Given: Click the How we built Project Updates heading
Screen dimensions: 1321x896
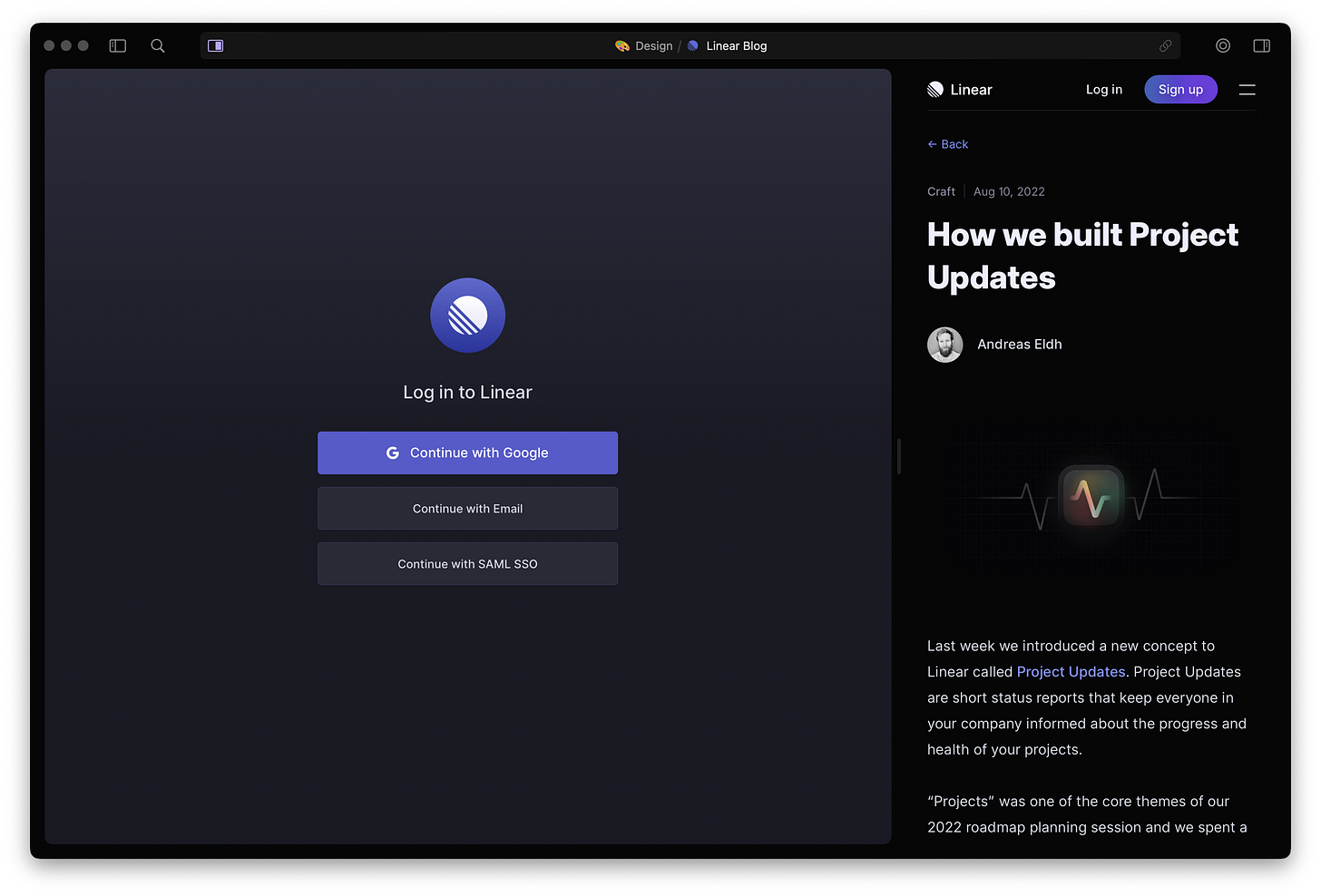Looking at the screenshot, I should pyautogui.click(x=1082, y=256).
